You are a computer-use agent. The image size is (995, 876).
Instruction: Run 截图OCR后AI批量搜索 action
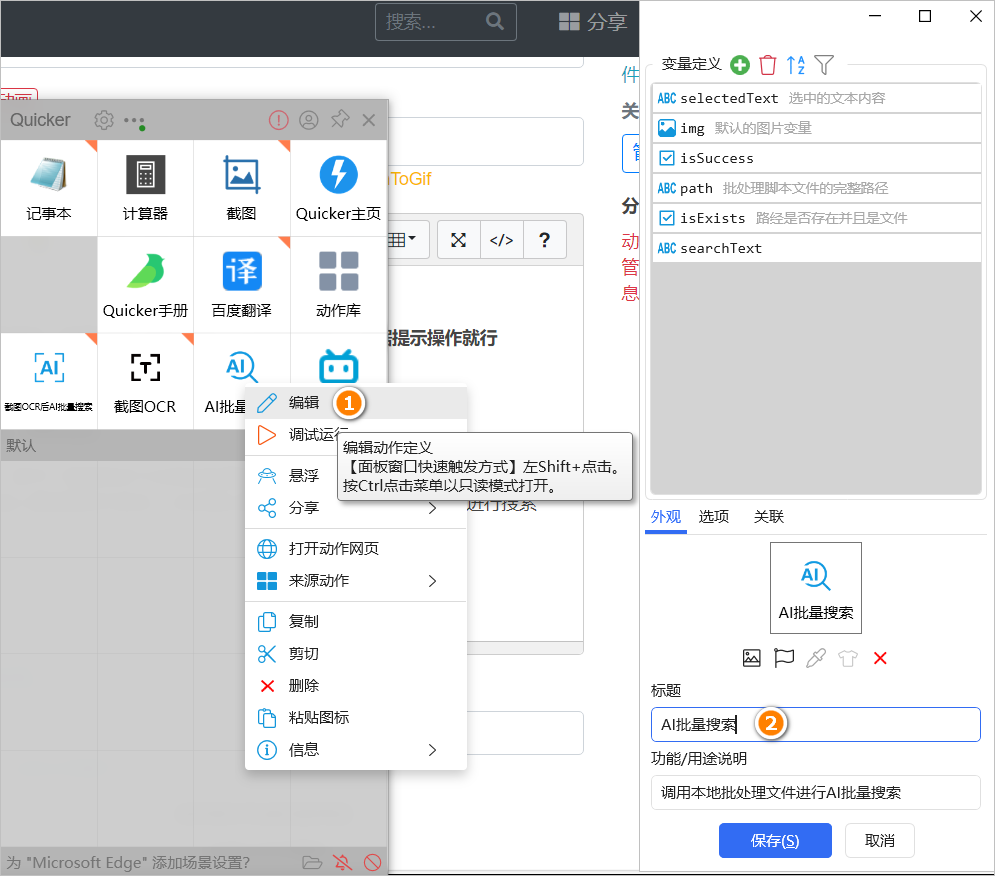point(48,381)
